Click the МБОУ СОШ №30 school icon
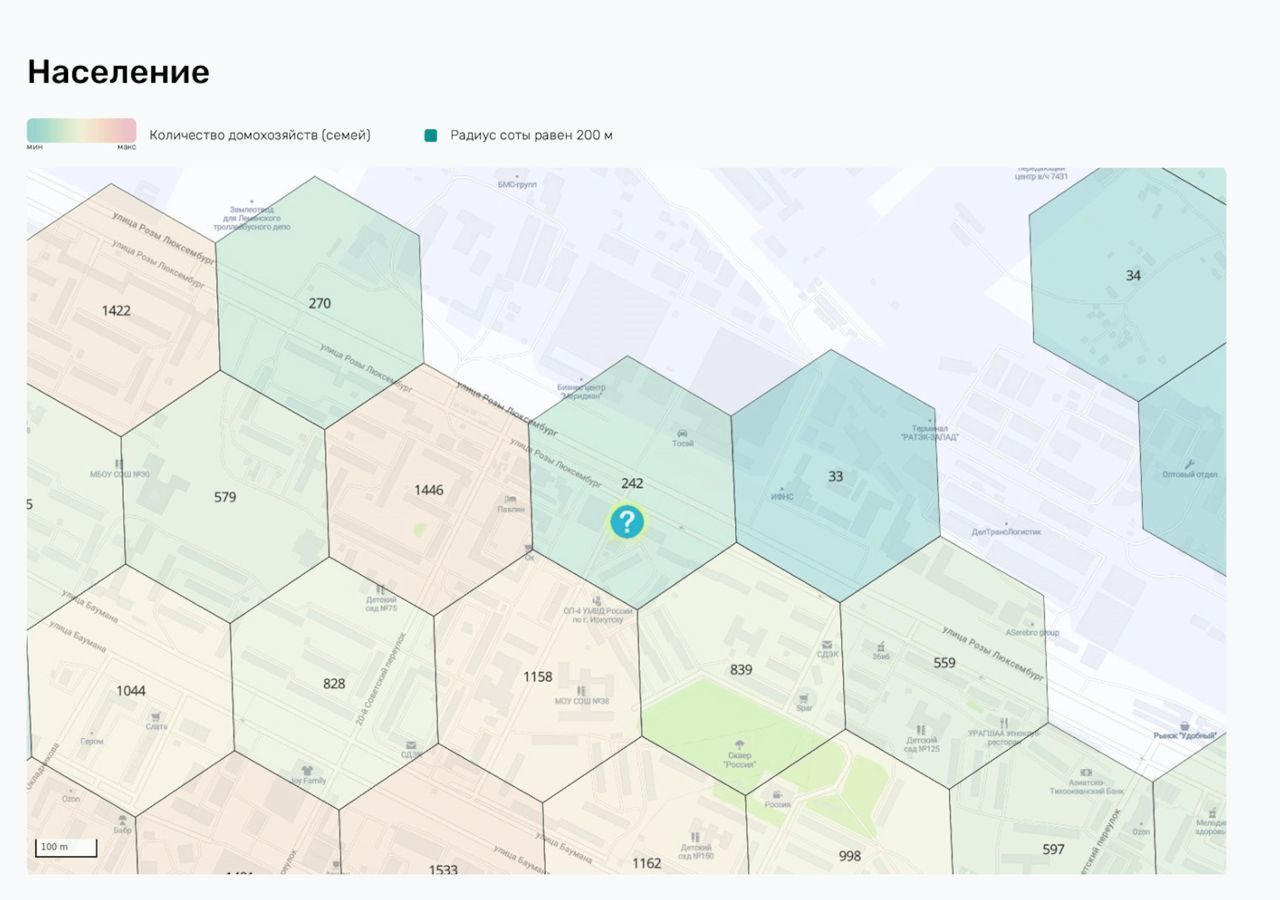 (x=119, y=464)
